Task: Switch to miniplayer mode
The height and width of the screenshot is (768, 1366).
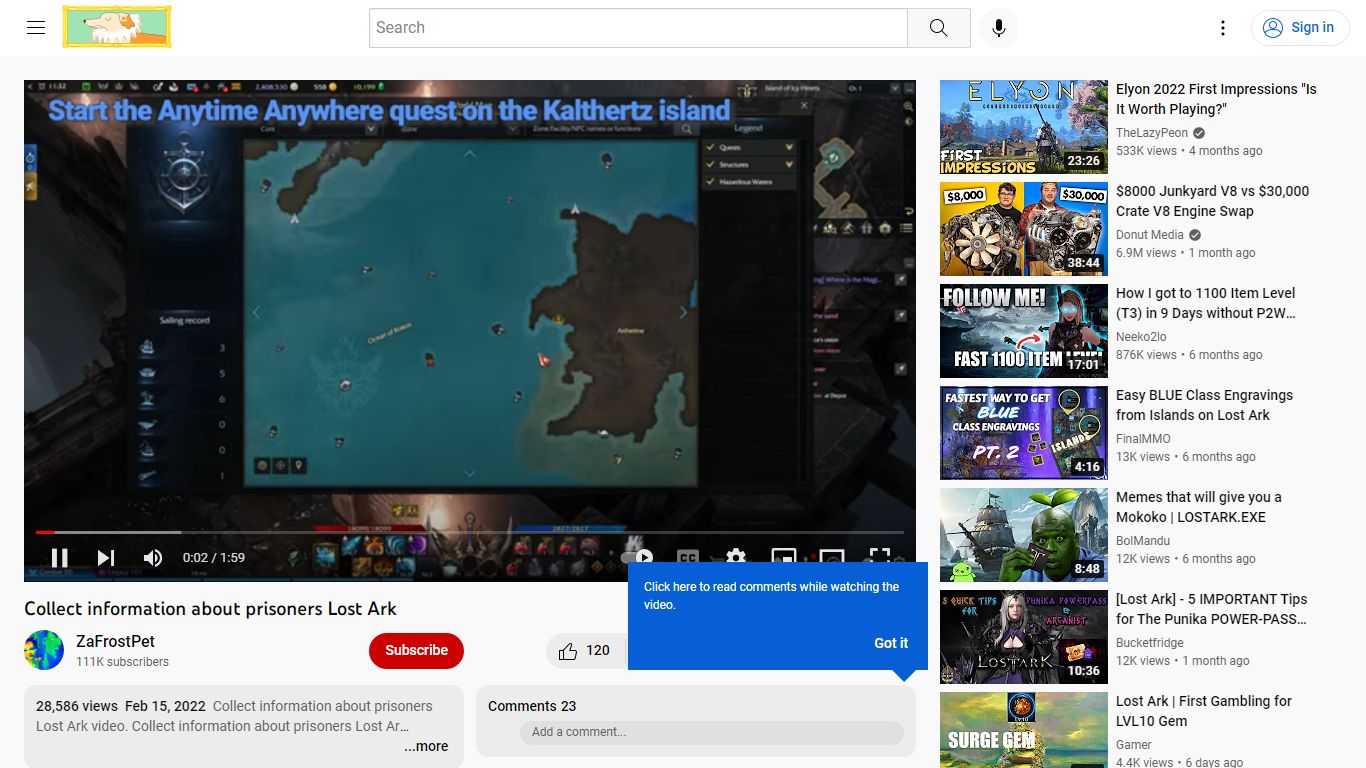Action: coord(784,558)
